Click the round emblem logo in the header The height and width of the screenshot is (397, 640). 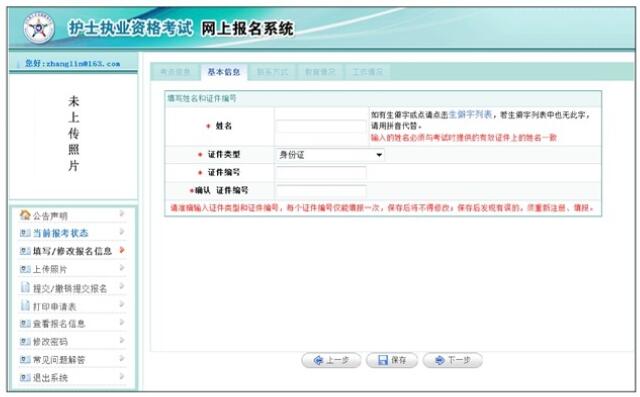tap(39, 28)
